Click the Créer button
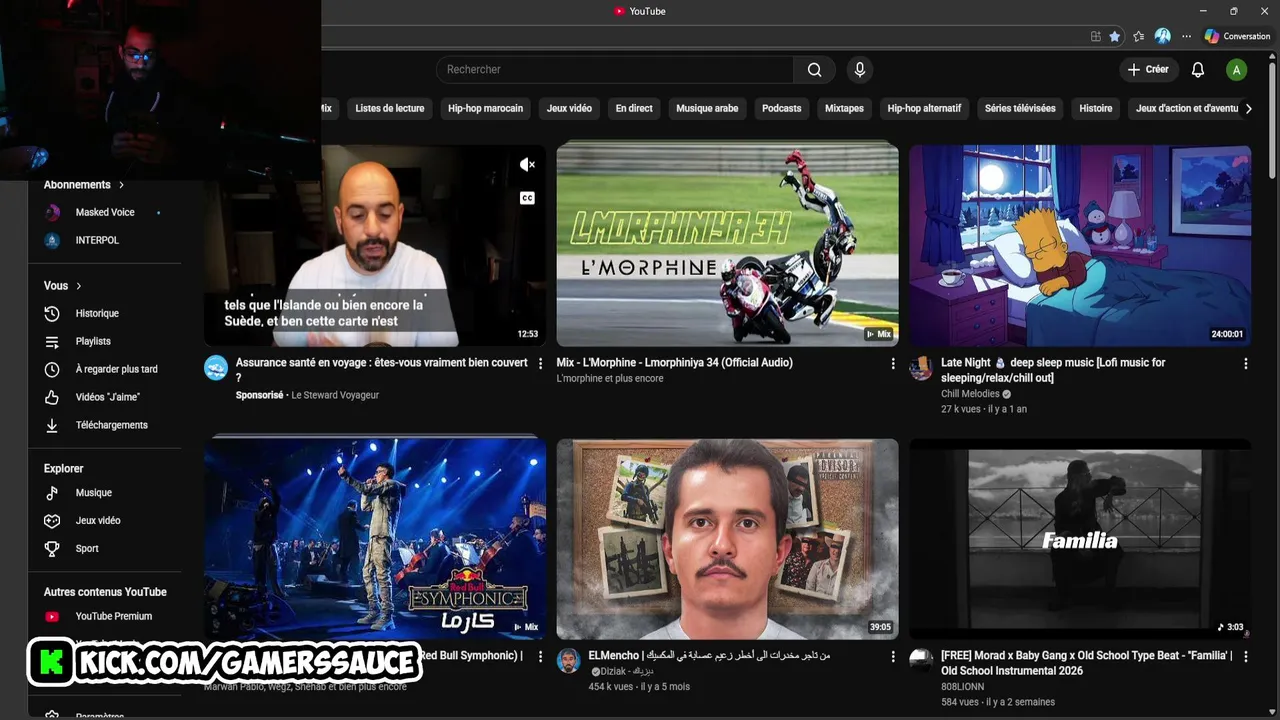This screenshot has width=1280, height=720. click(x=1147, y=70)
